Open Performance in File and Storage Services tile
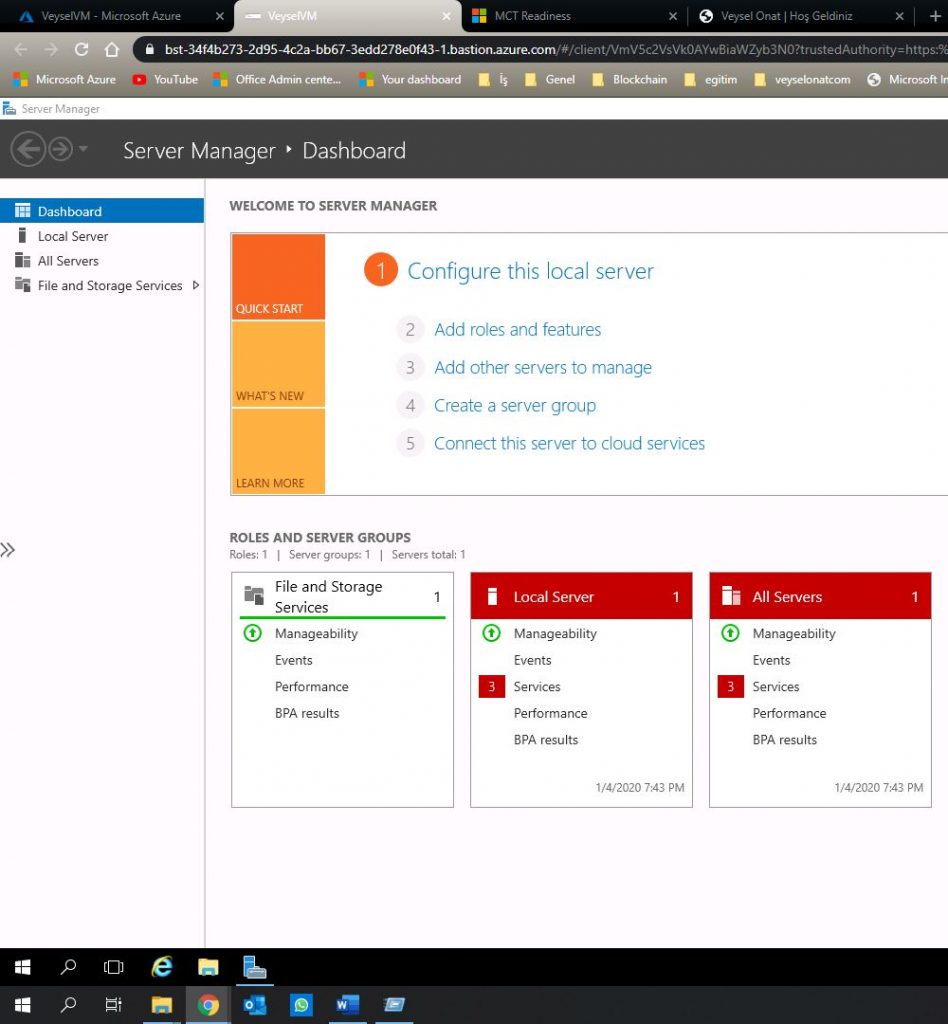 pyautogui.click(x=311, y=686)
